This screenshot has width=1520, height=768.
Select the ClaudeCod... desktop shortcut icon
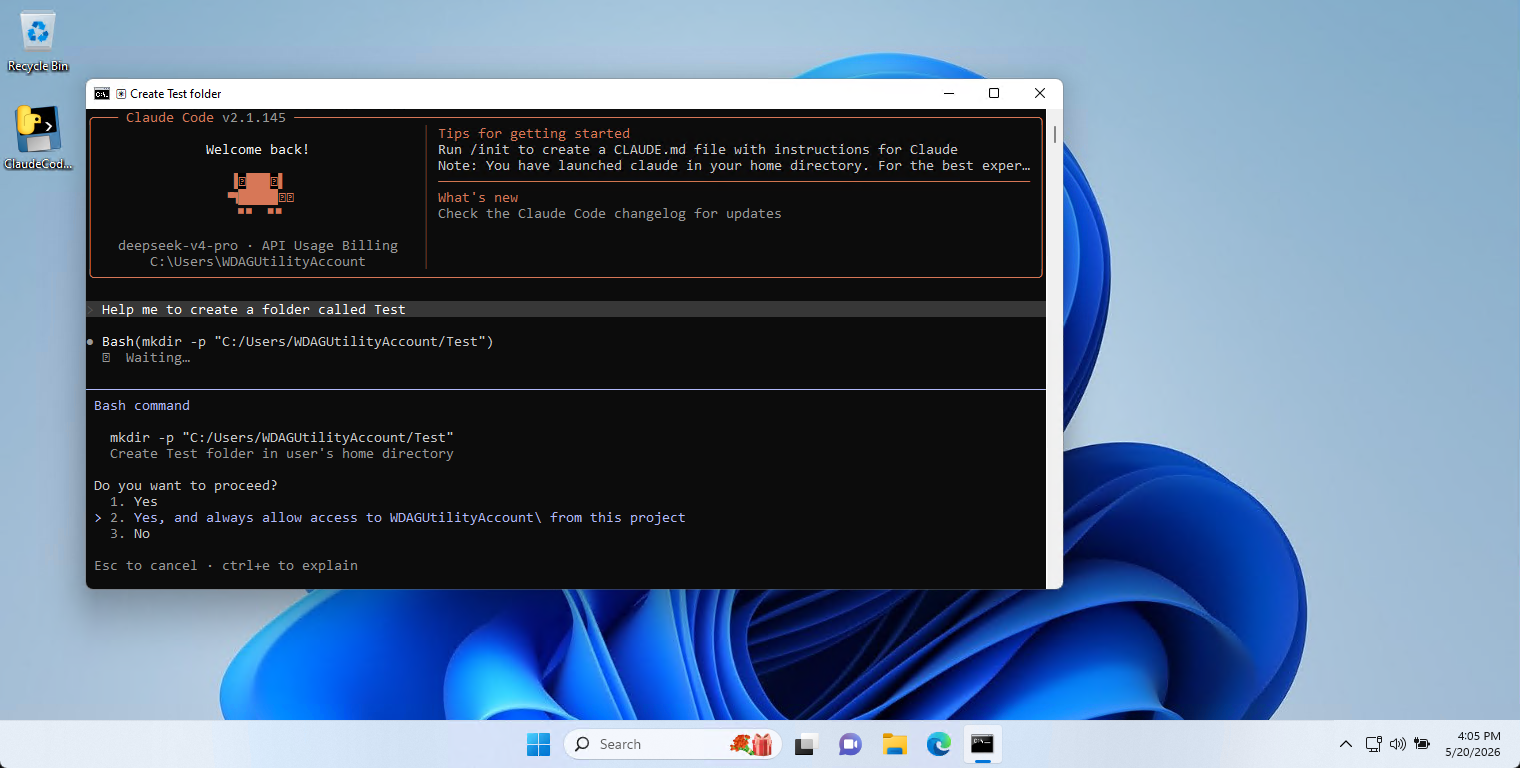click(x=38, y=138)
